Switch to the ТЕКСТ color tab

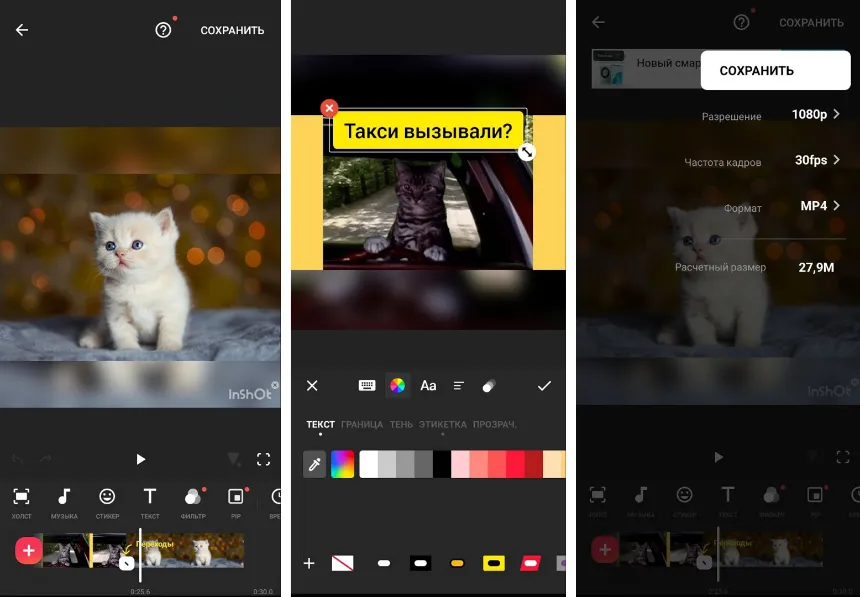click(320, 425)
